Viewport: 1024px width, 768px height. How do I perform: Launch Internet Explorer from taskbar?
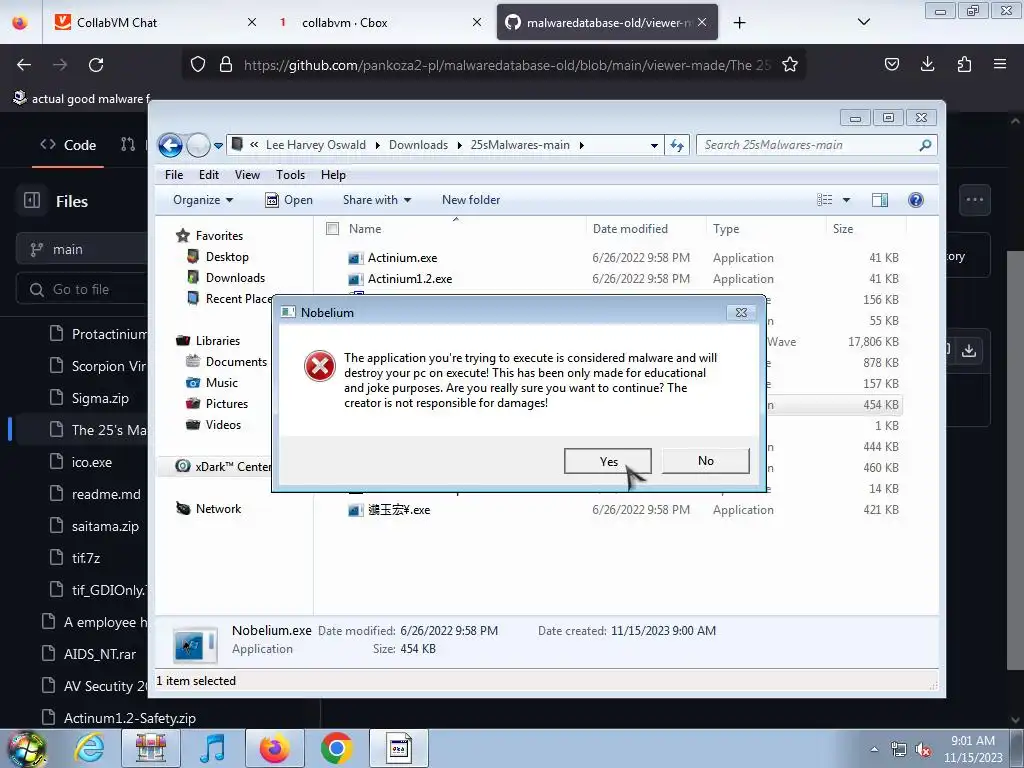tap(89, 748)
